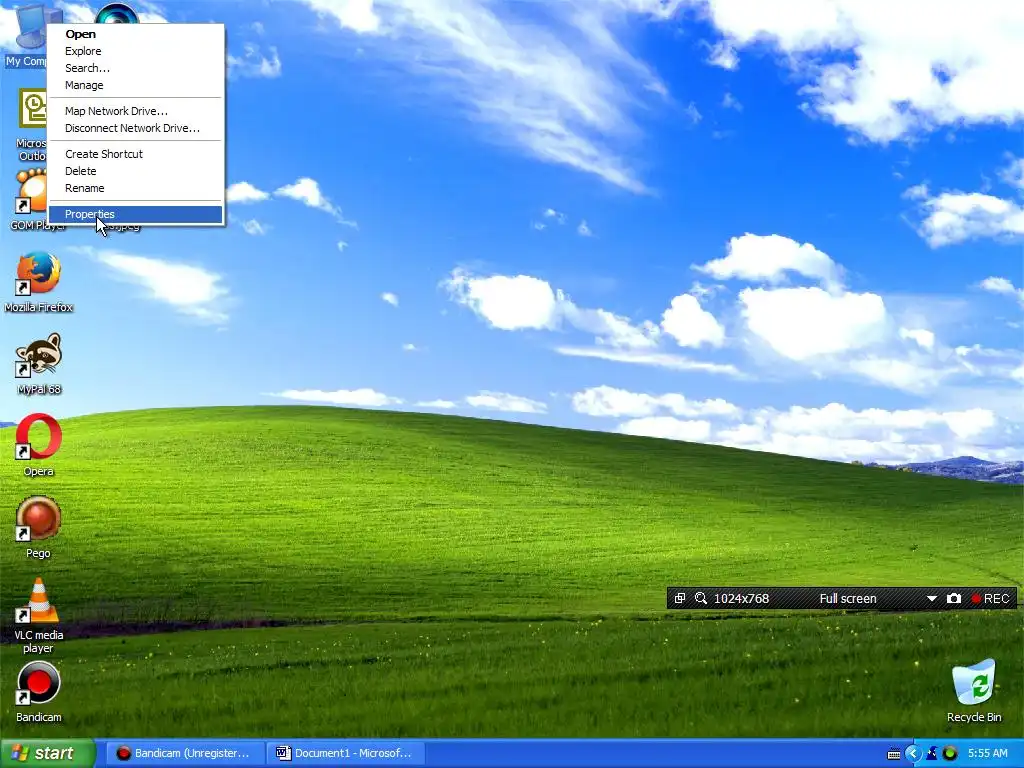
Task: Click the Bandicam REC record button
Action: coord(991,598)
